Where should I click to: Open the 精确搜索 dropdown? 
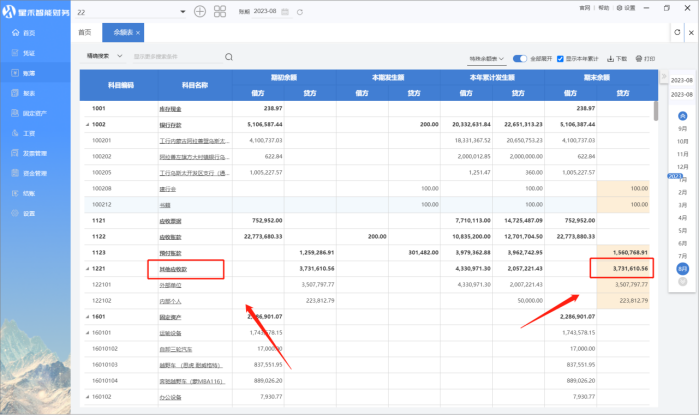coord(104,57)
